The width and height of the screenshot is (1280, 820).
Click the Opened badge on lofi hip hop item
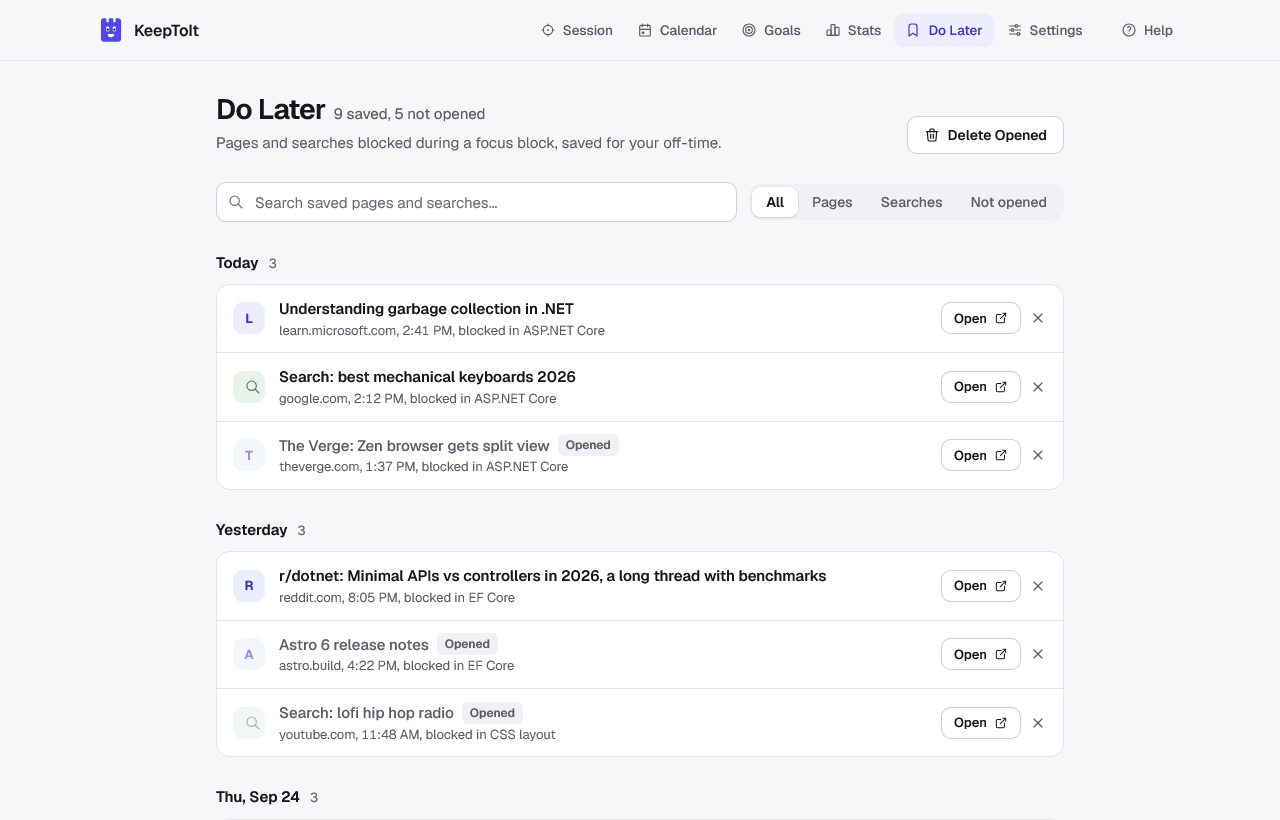pyautogui.click(x=492, y=713)
